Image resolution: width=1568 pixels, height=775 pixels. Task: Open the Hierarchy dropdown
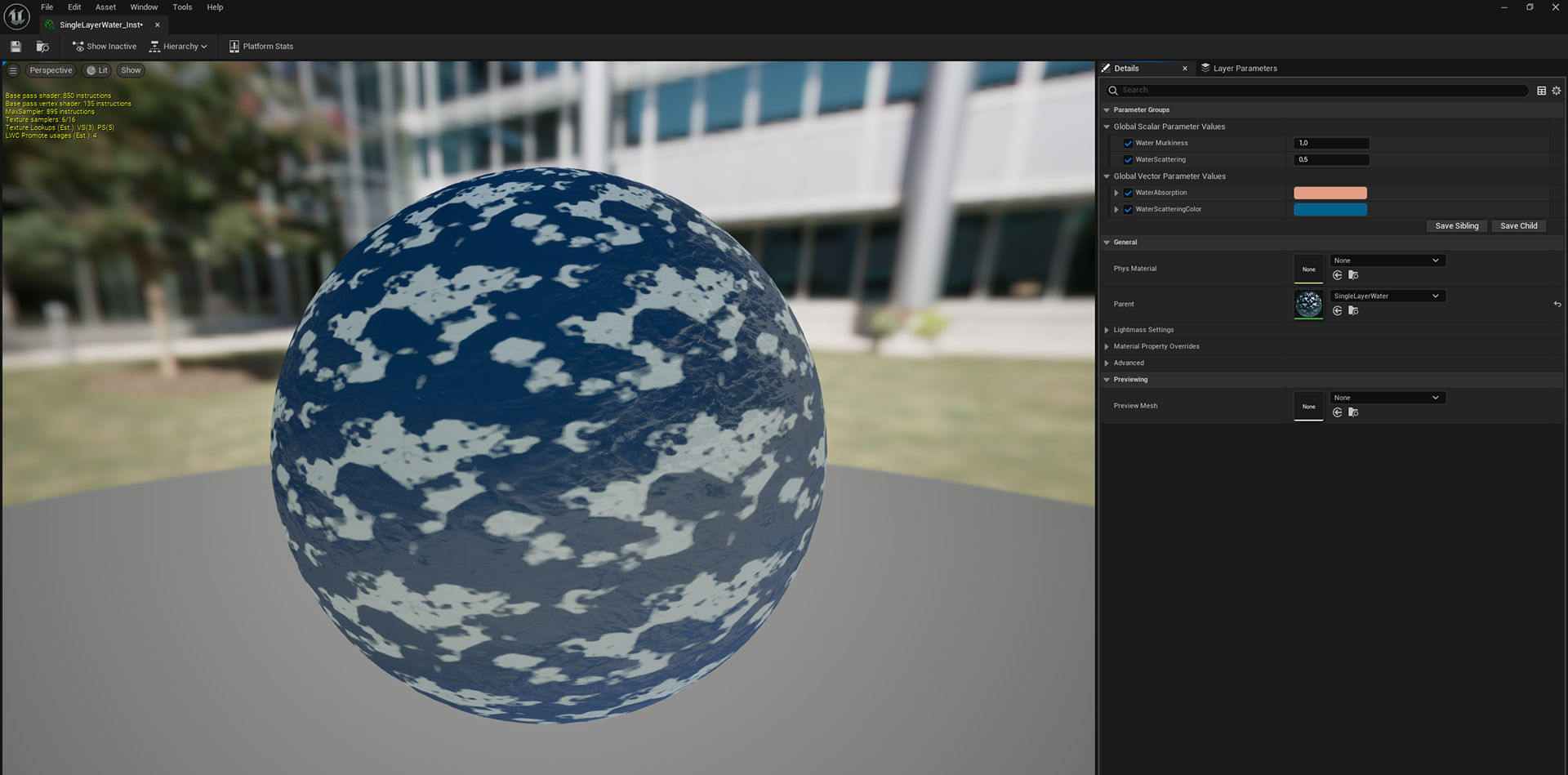pyautogui.click(x=178, y=47)
